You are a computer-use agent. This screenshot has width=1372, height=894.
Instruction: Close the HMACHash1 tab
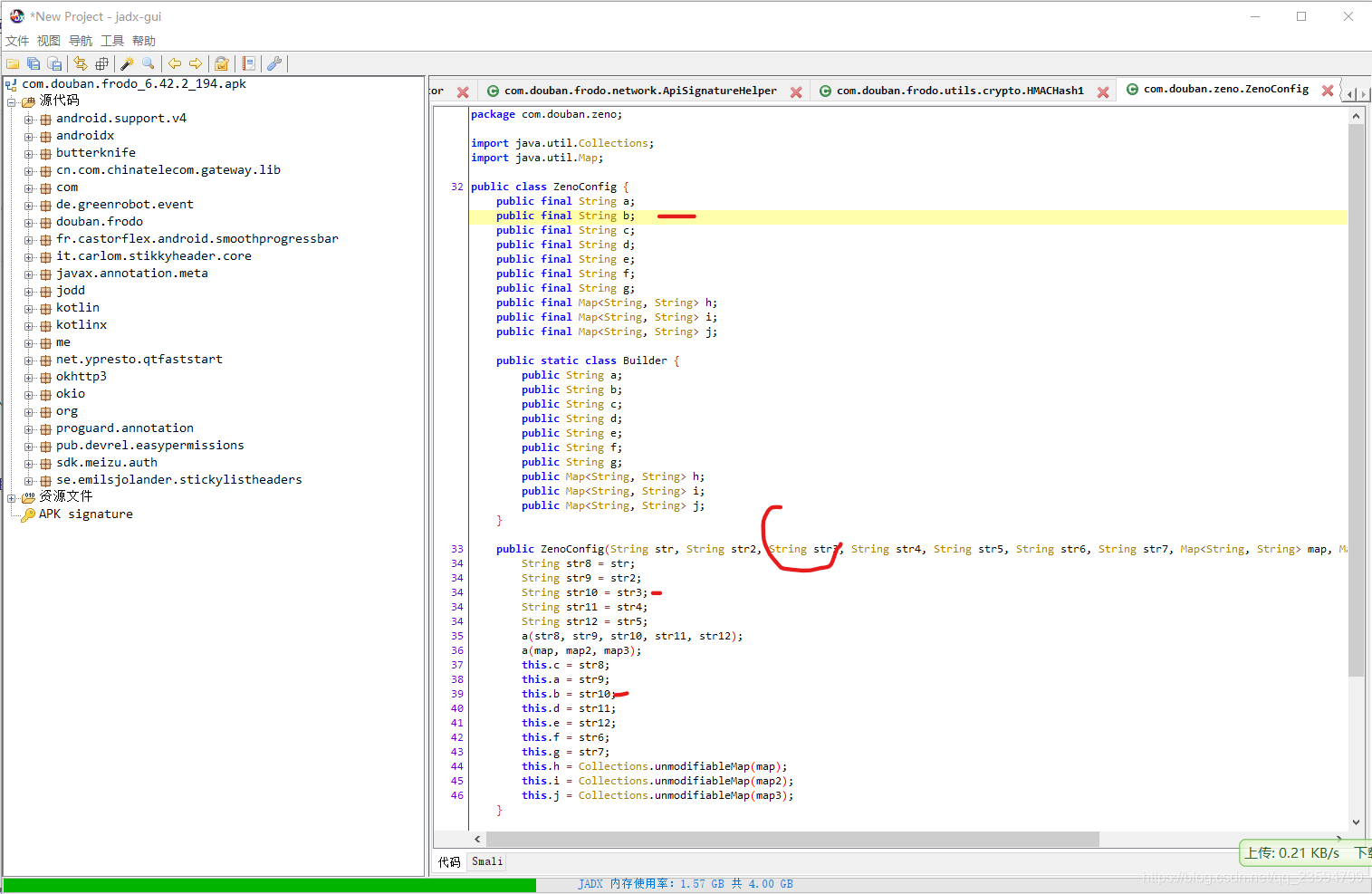coord(1103,91)
